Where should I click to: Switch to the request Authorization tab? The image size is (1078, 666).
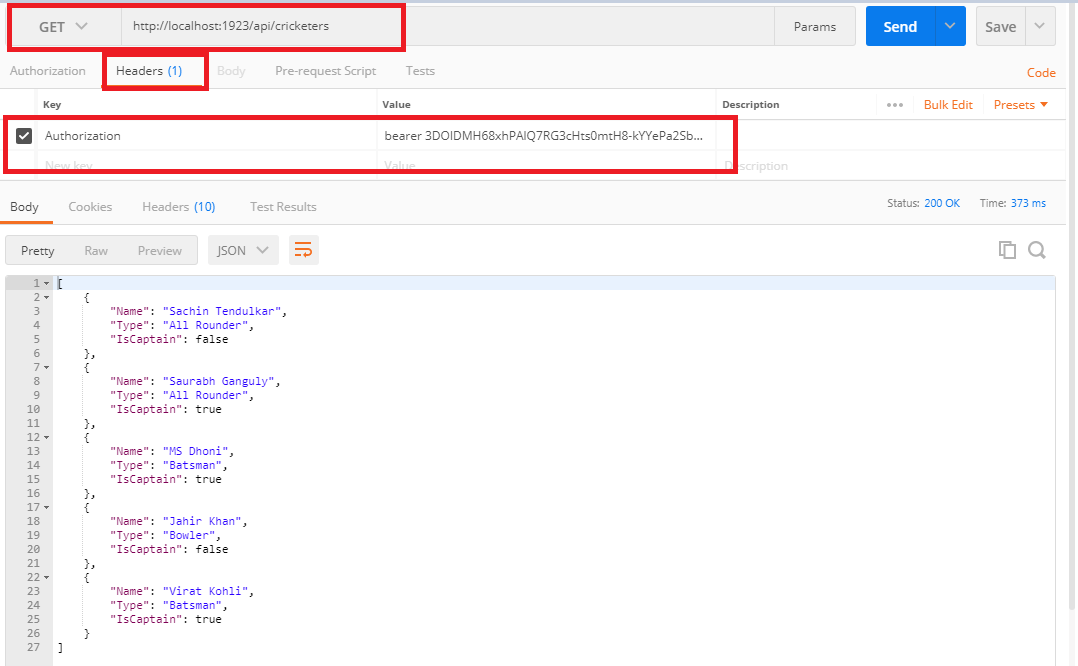pos(47,71)
